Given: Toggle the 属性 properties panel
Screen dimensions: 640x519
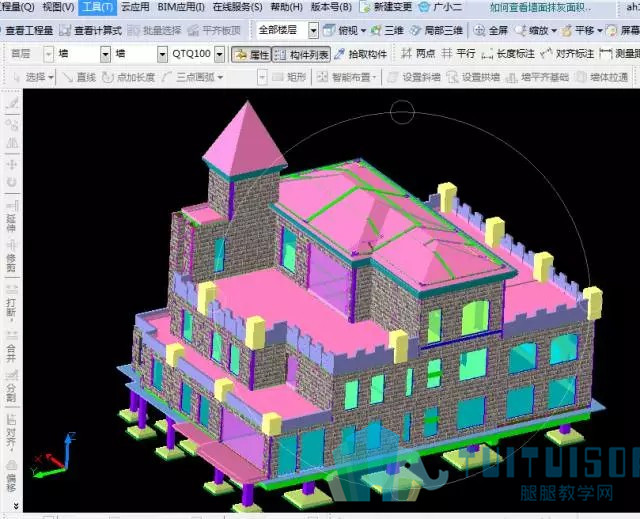Looking at the screenshot, I should tap(252, 54).
